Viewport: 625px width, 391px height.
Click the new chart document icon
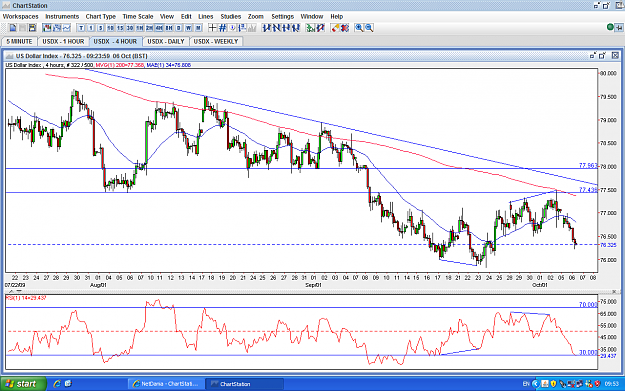tap(13, 28)
